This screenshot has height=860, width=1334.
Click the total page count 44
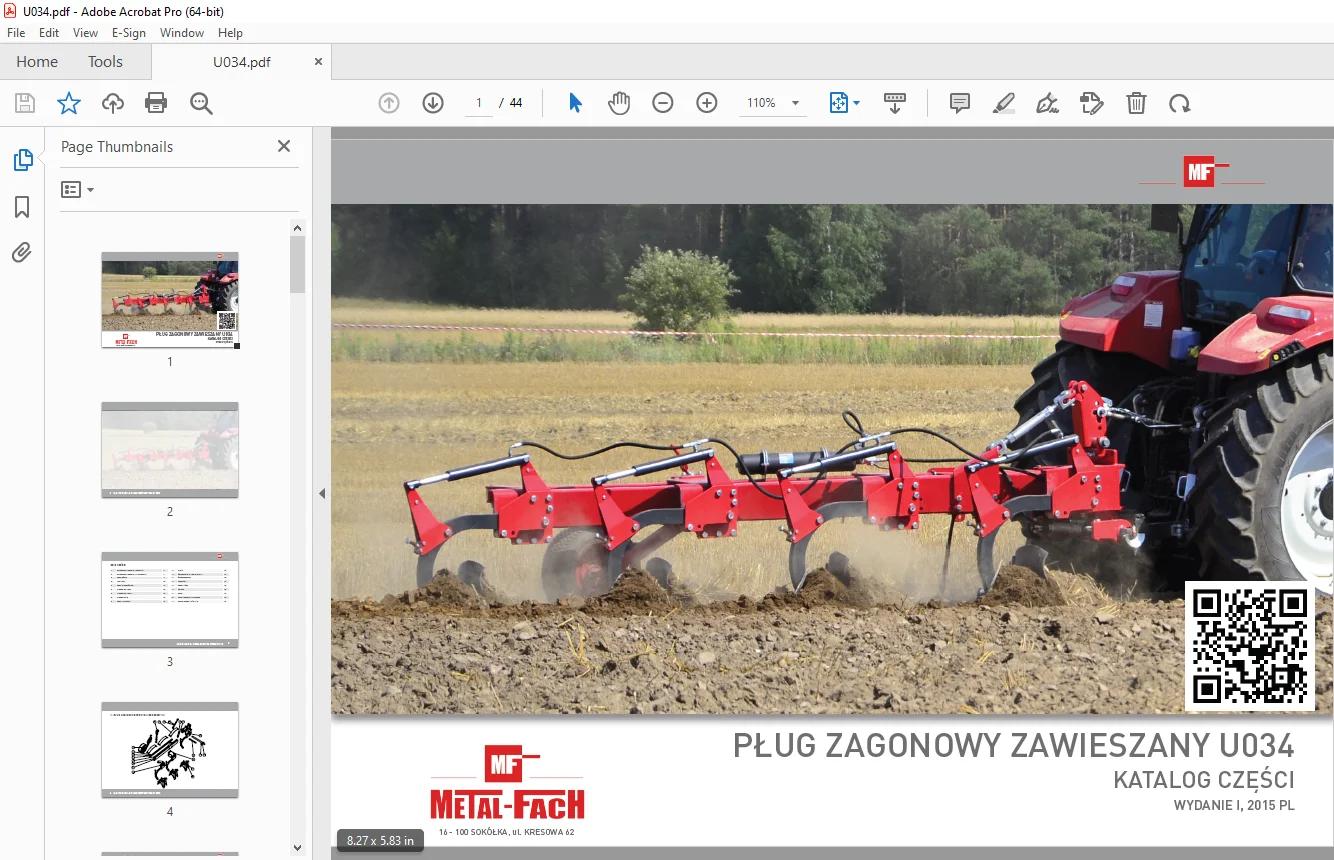pyautogui.click(x=516, y=103)
